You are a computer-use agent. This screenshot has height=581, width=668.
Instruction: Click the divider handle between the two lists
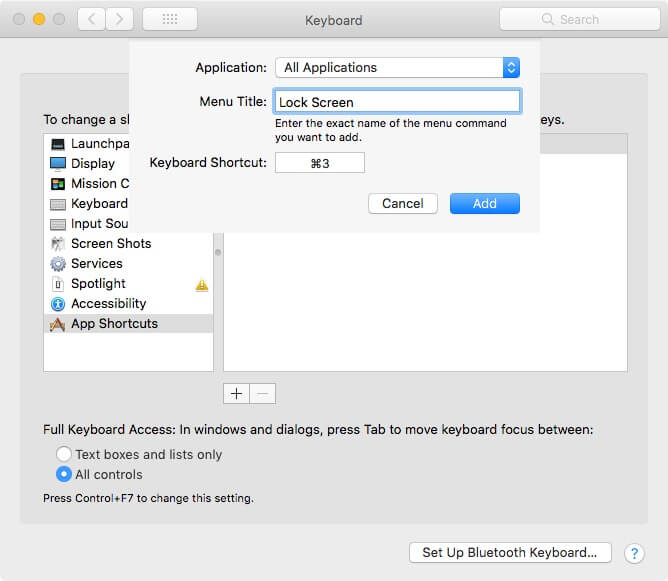pos(218,253)
